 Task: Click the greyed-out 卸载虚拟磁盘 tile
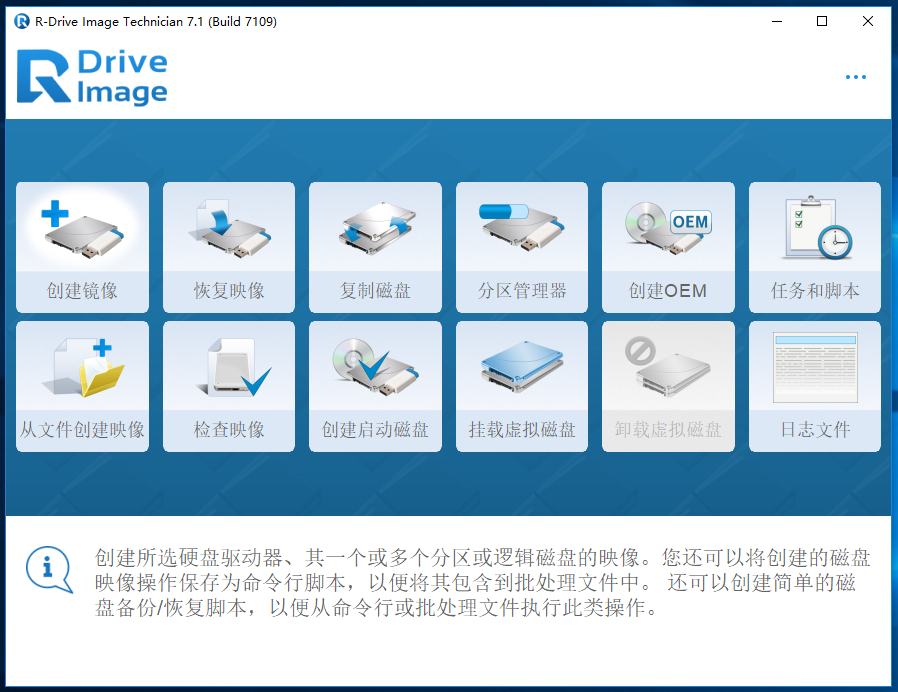pyautogui.click(x=667, y=386)
